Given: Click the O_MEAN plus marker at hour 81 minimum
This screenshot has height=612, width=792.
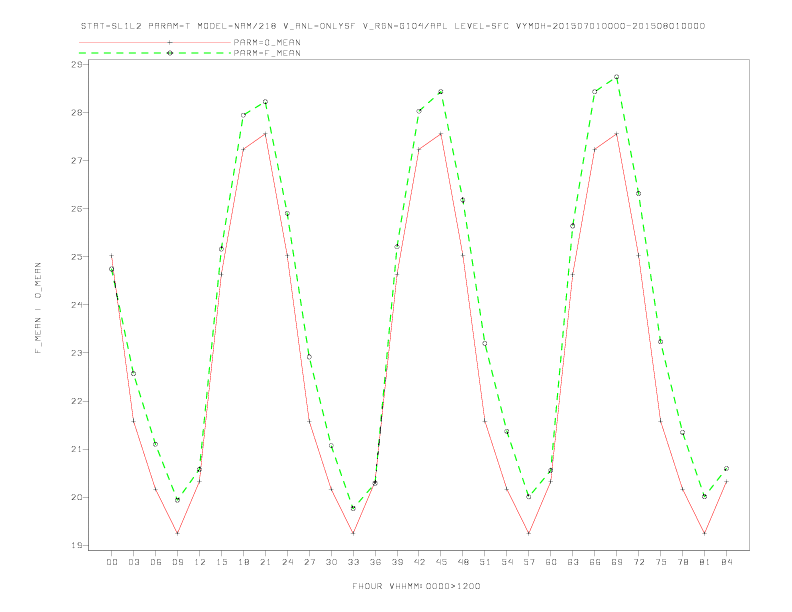Looking at the screenshot, I should [705, 533].
